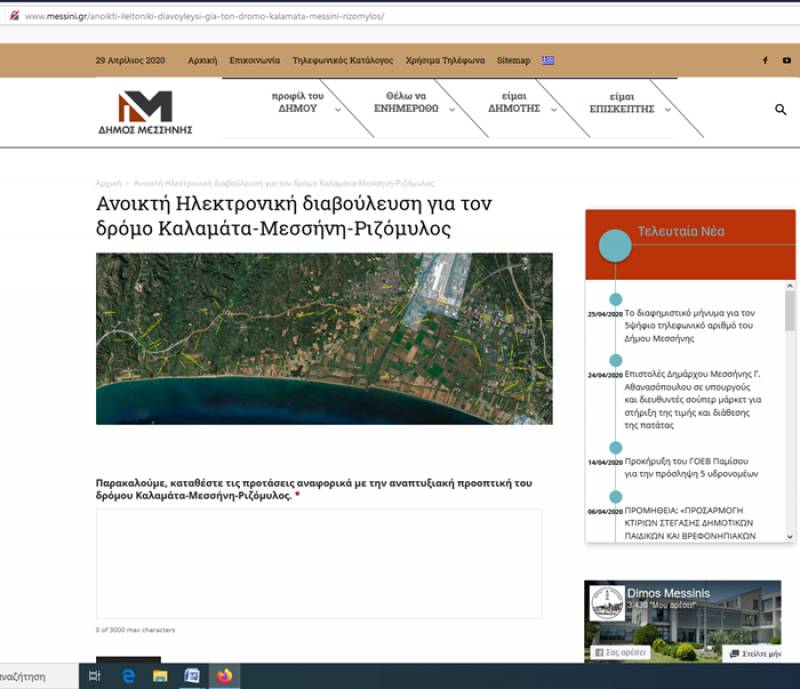The width and height of the screenshot is (800, 689).
Task: Open Τηλεφωνικός Κατάλογος in top menu
Action: coord(343,60)
